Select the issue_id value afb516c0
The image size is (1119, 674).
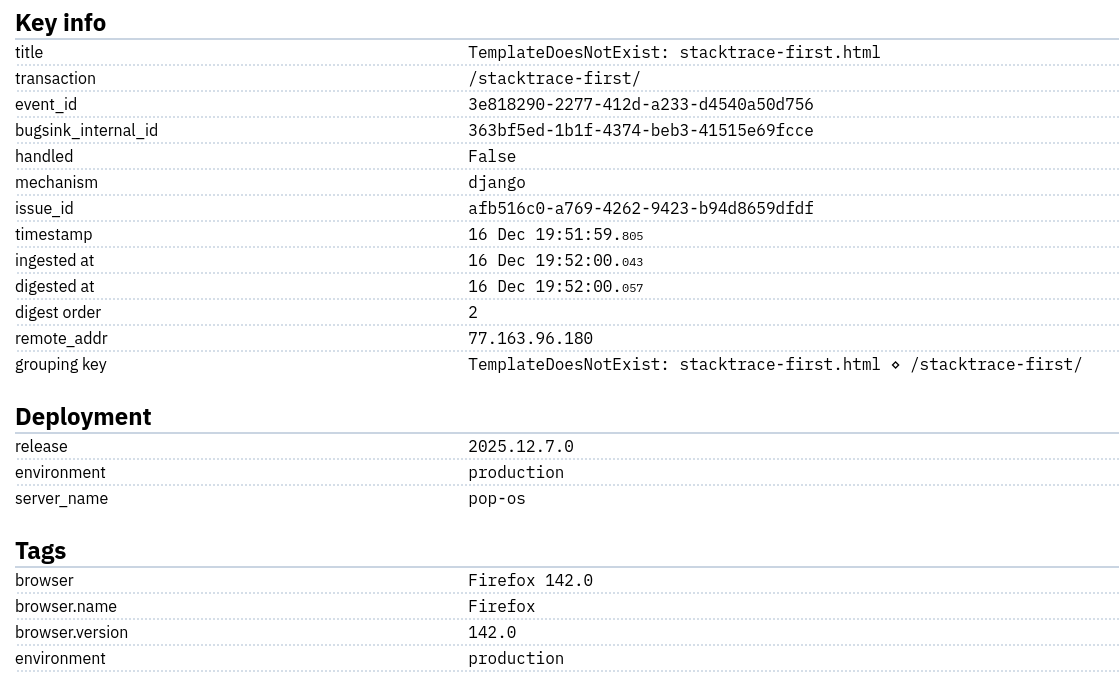click(x=640, y=208)
